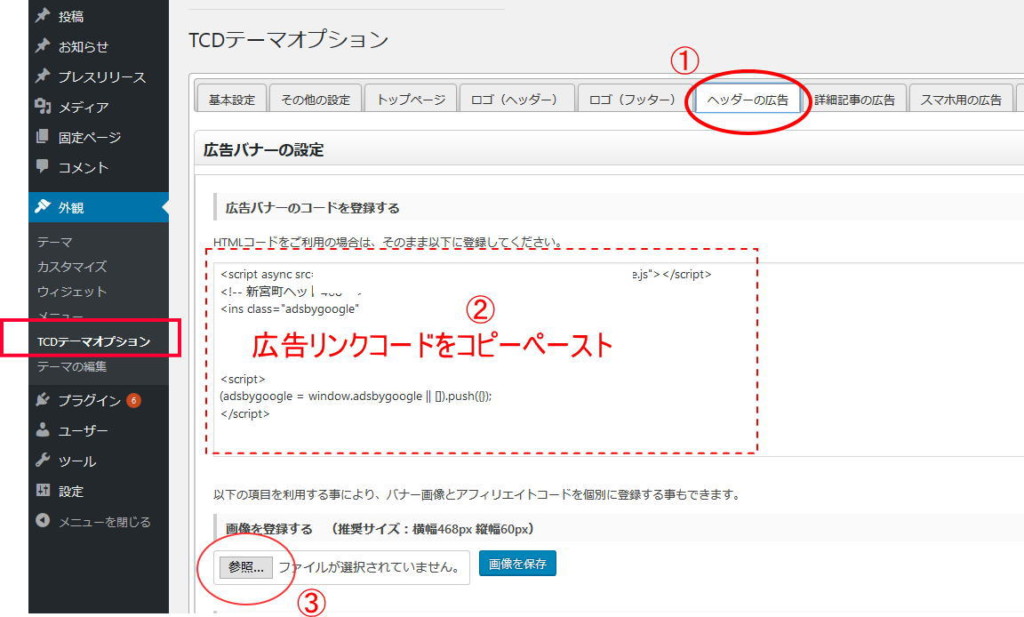This screenshot has width=1024, height=617.
Task: Click the 広告バナーのコードを登録する subheading
Action: click(x=312, y=208)
